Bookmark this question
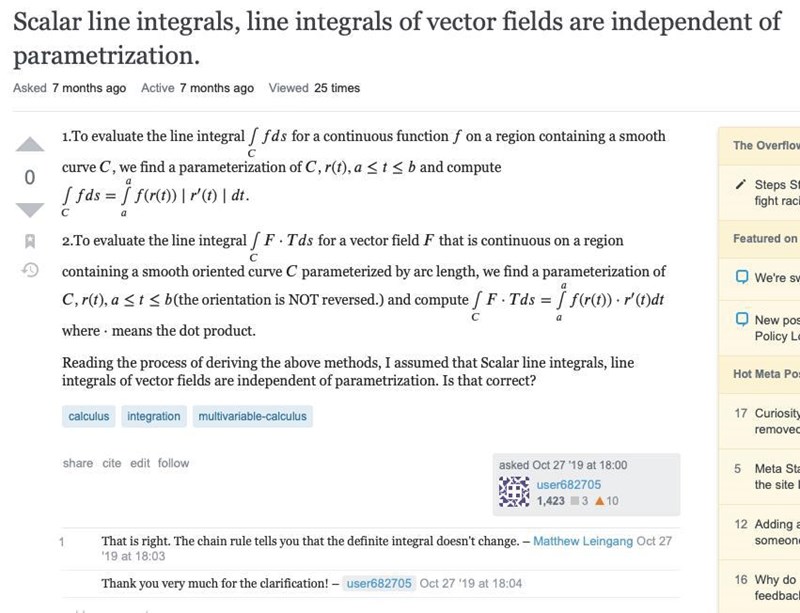The height and width of the screenshot is (613, 800). (x=30, y=241)
